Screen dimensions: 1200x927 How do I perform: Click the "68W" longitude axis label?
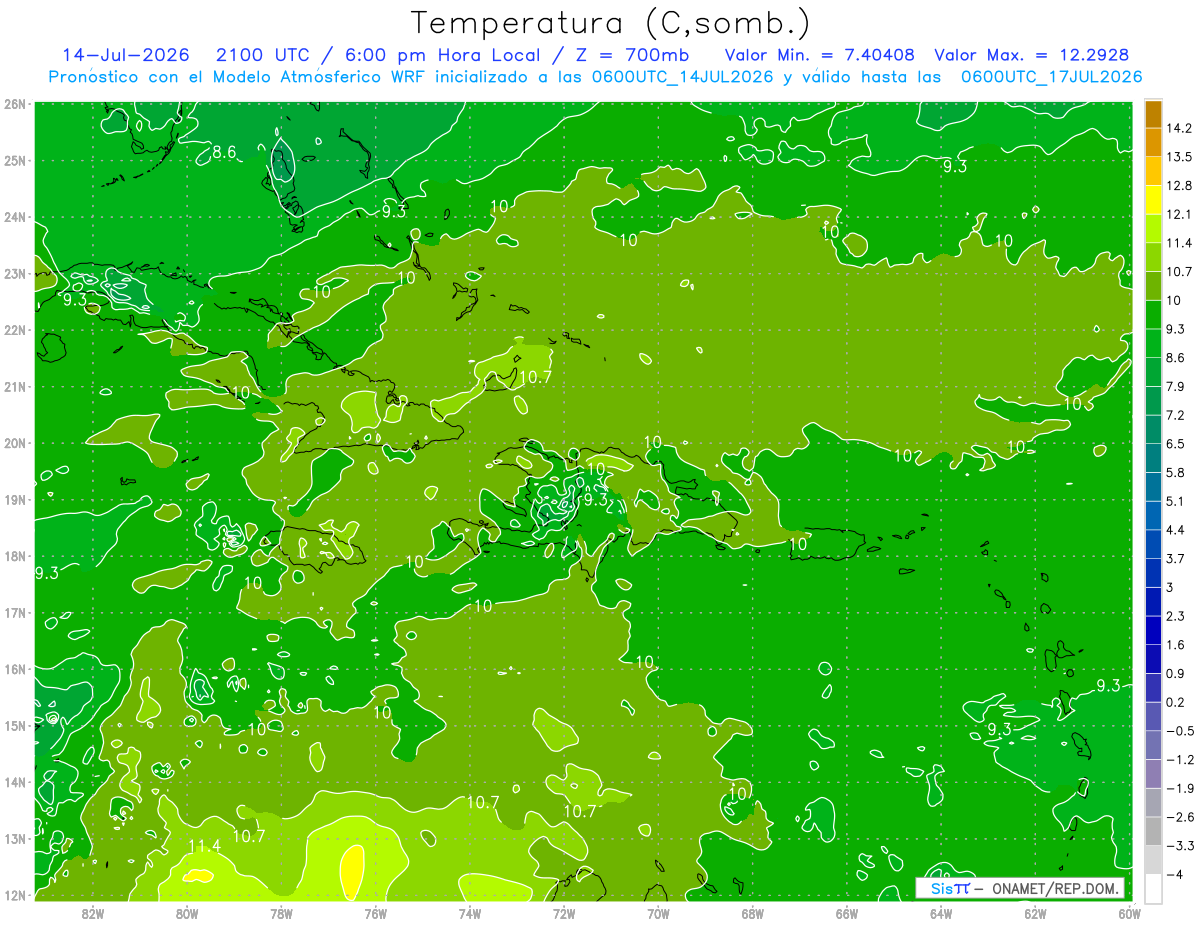point(752,913)
